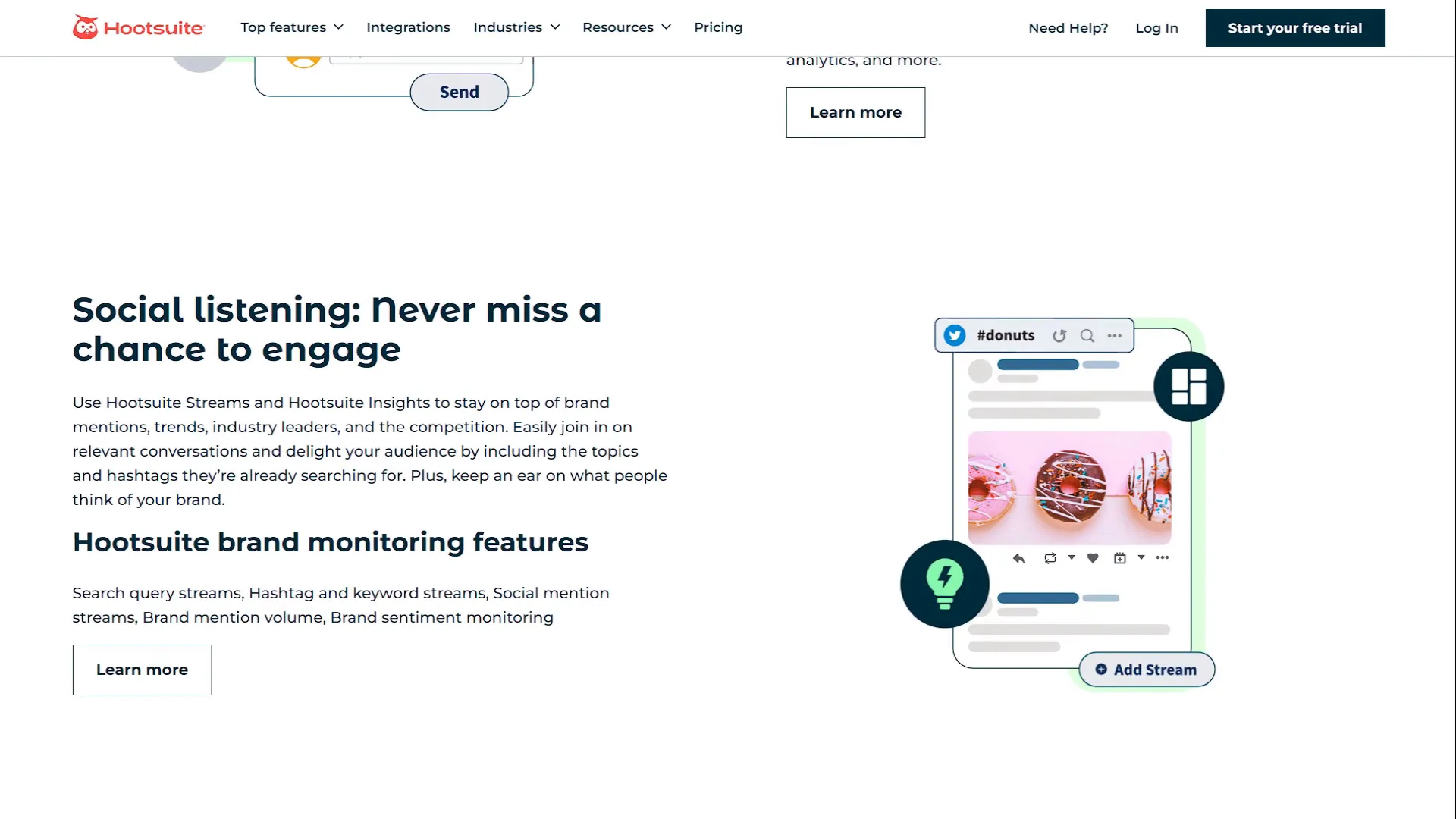The width and height of the screenshot is (1456, 819).
Task: Click the Learn more button for social listening
Action: coord(142,669)
